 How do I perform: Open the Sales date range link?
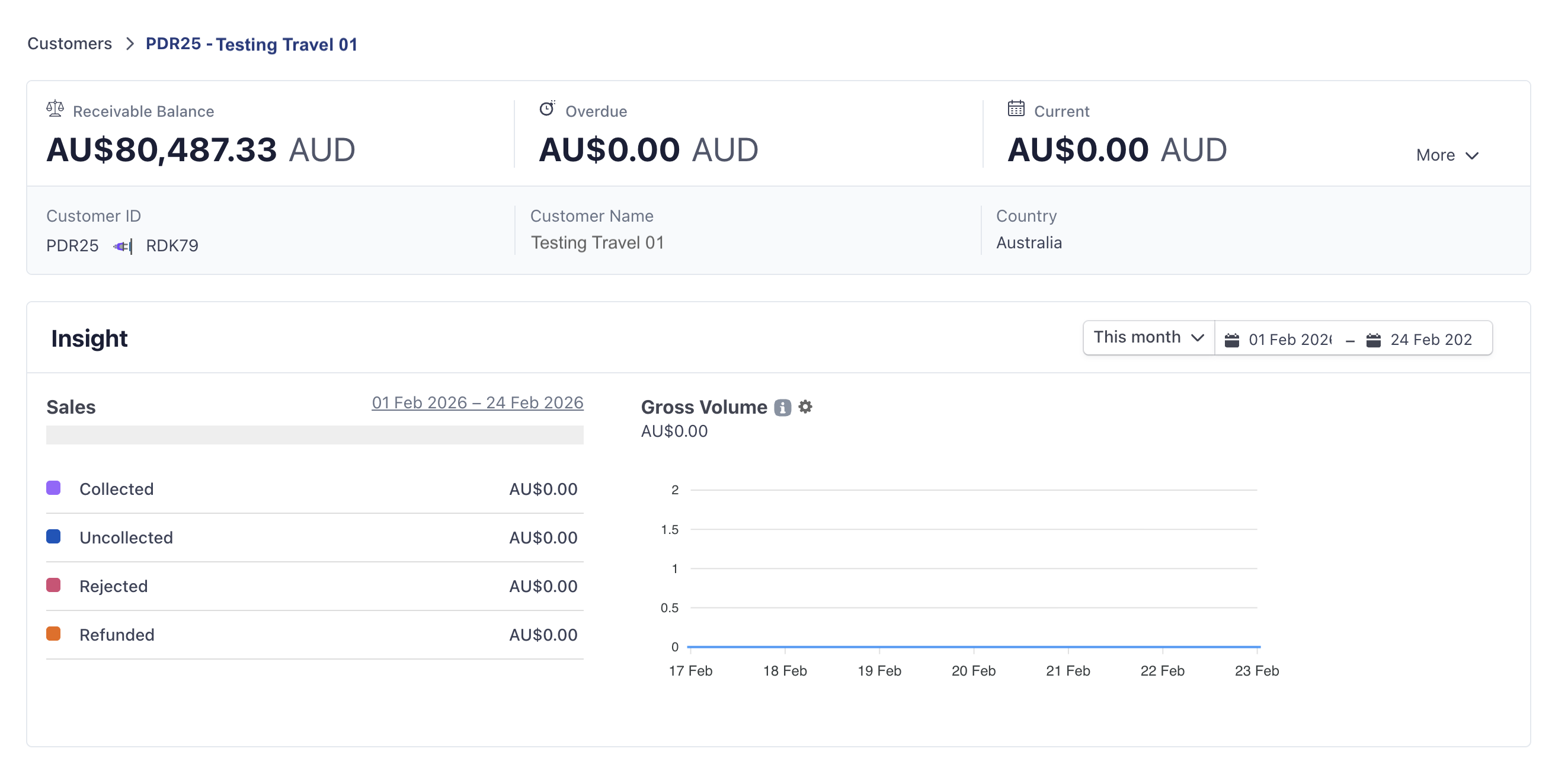477,402
